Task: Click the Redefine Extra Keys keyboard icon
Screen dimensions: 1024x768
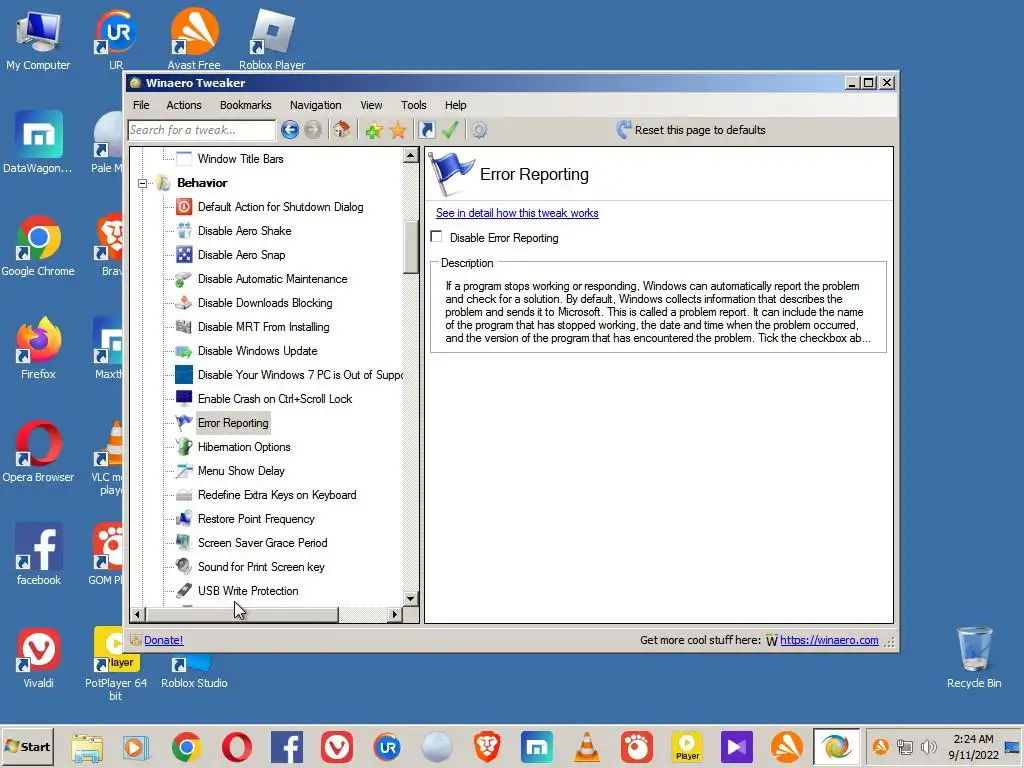Action: pyautogui.click(x=184, y=495)
